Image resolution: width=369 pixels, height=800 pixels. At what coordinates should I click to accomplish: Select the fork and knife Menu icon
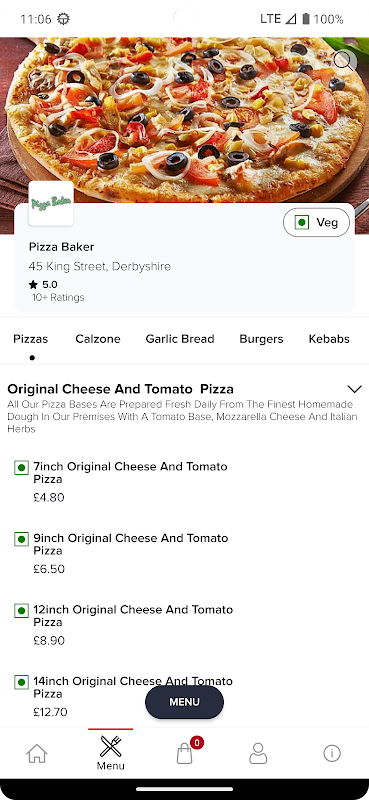point(111,753)
